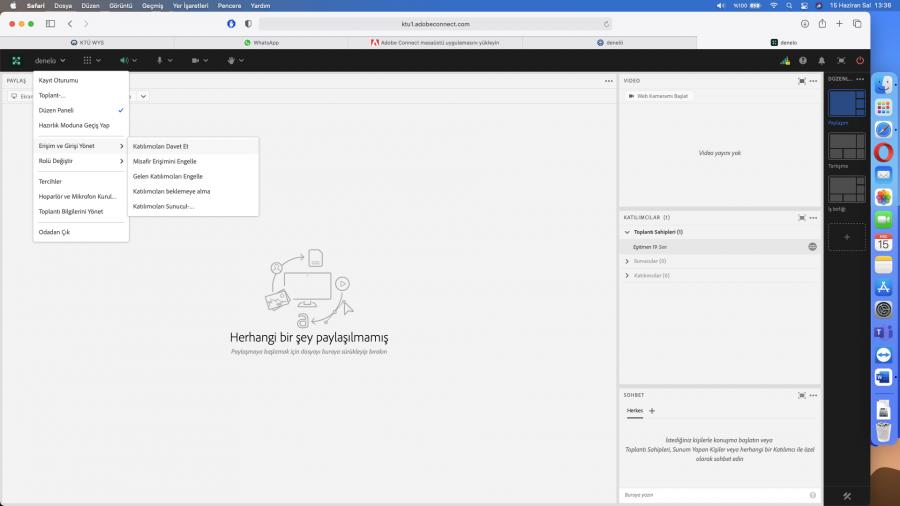Switch to the Herkes chat tab
The width and height of the screenshot is (900, 506).
(634, 411)
